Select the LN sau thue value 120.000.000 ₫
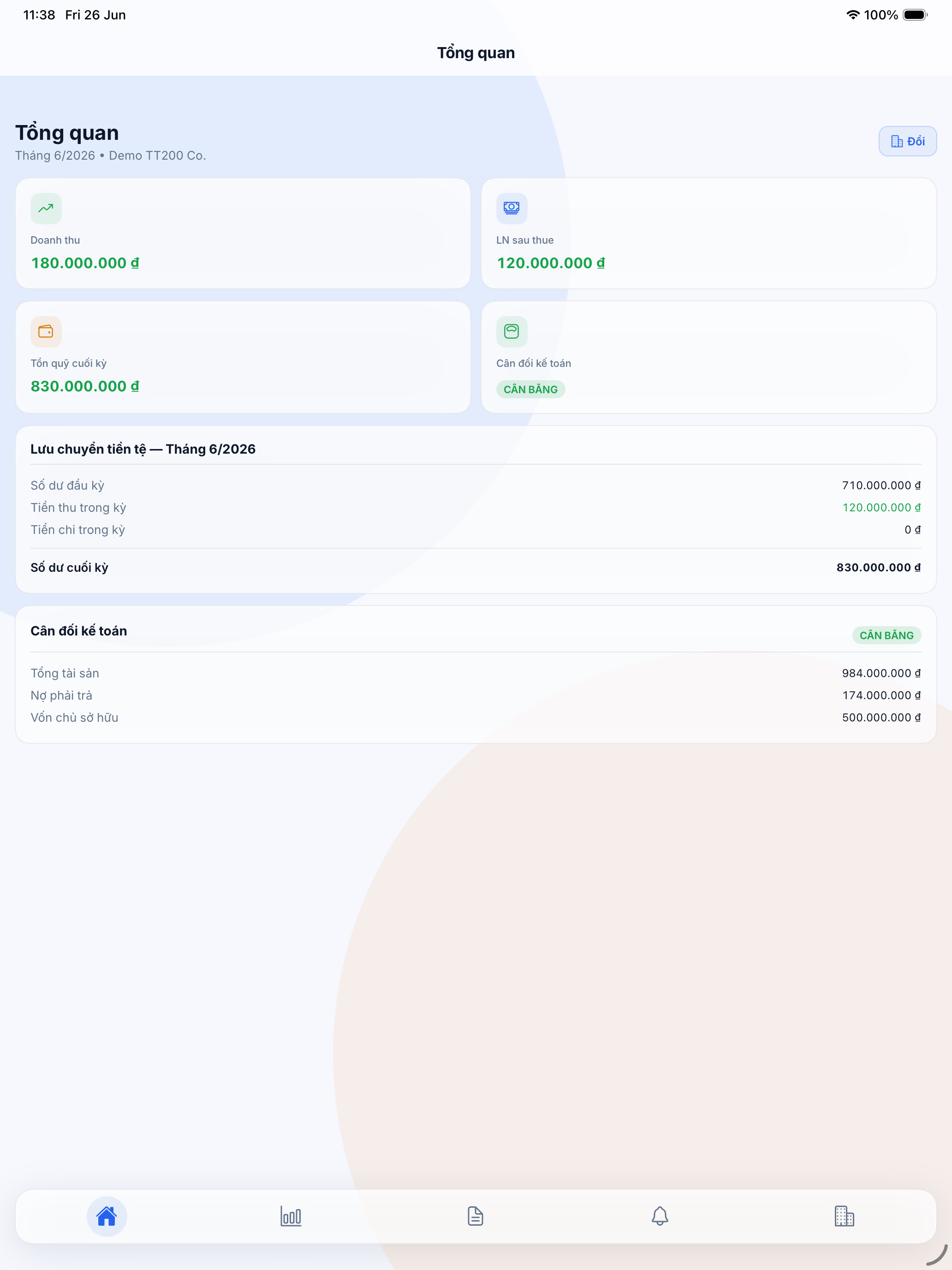This screenshot has height=1270, width=952. (x=551, y=263)
